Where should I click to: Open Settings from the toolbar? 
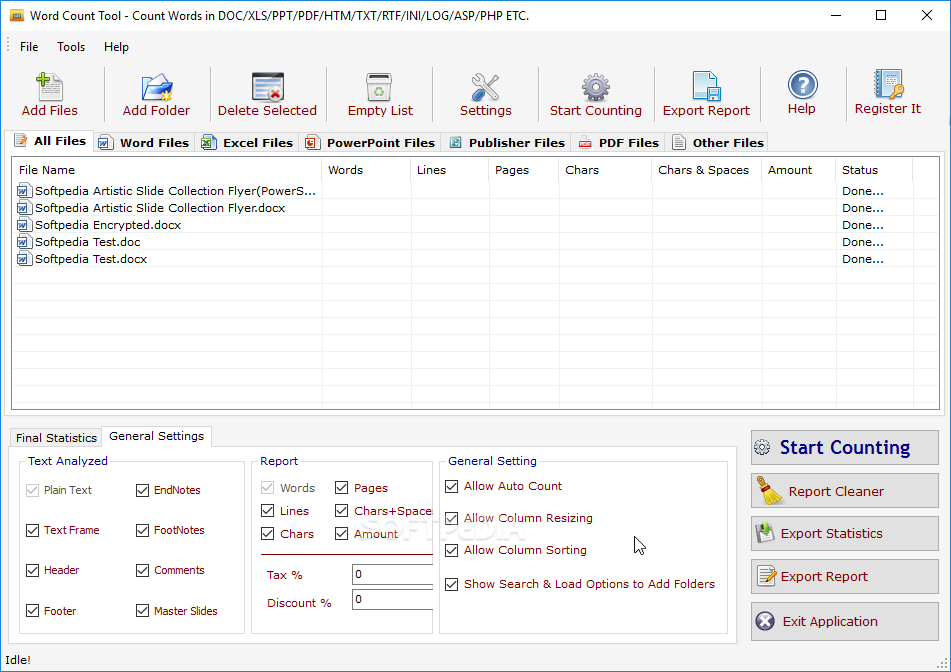(x=485, y=94)
